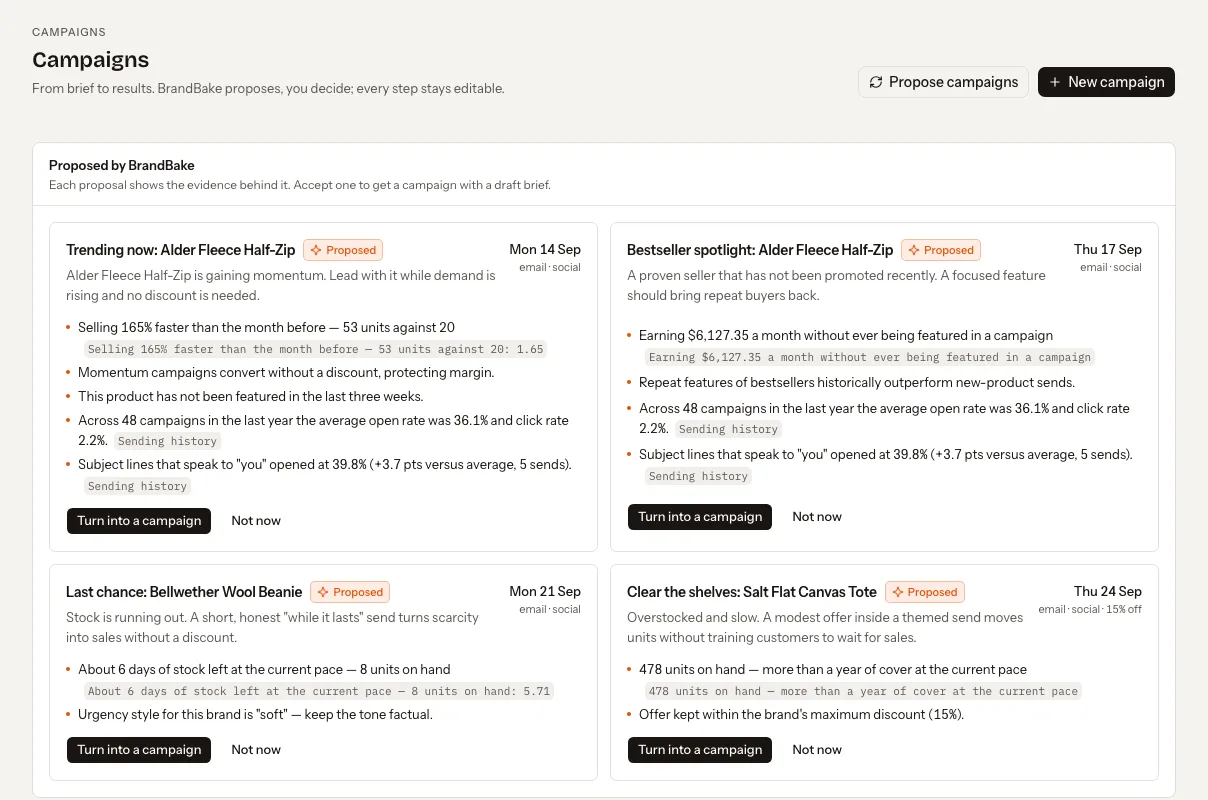
Task: Click the Proposed label on Last chance card
Action: [358, 592]
